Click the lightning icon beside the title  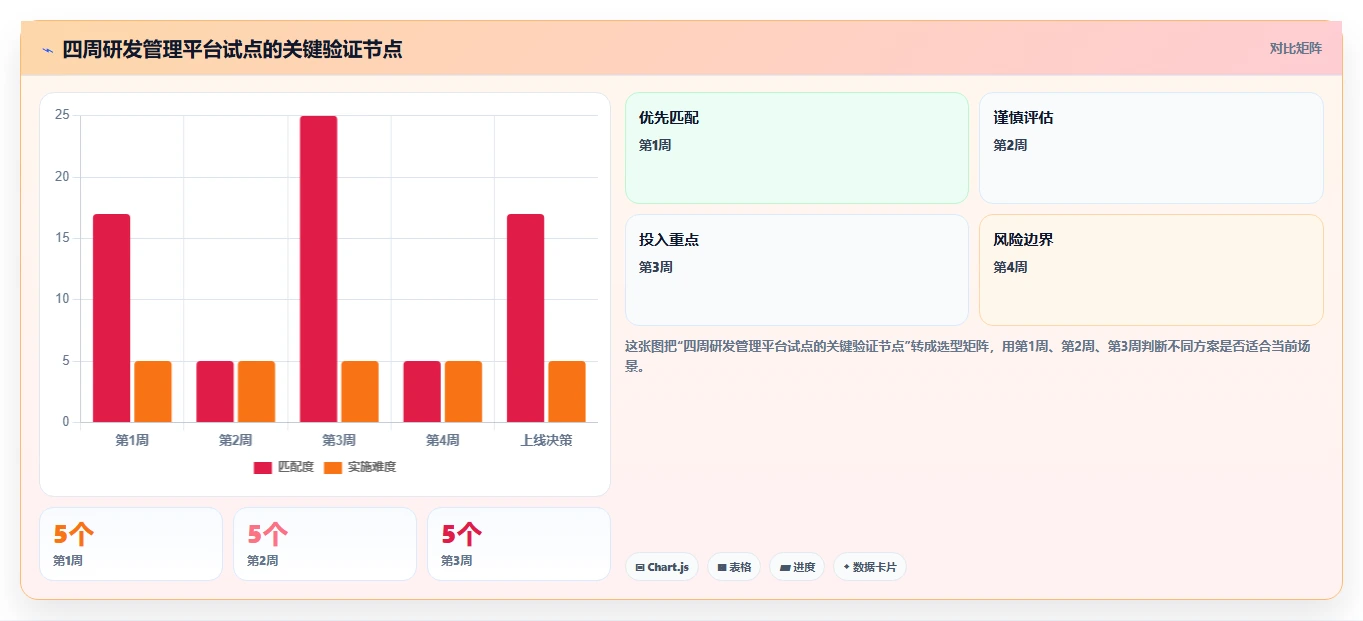tap(47, 49)
